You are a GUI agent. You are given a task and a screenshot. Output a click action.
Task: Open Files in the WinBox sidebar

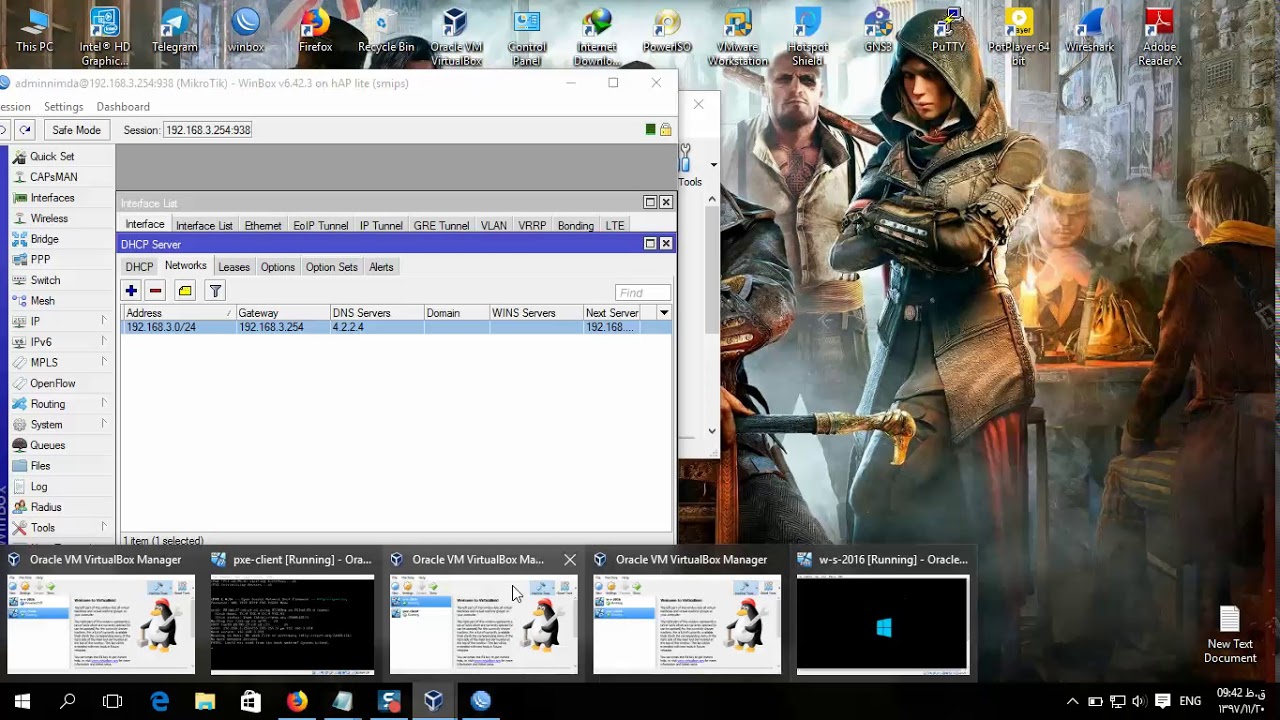(x=40, y=466)
